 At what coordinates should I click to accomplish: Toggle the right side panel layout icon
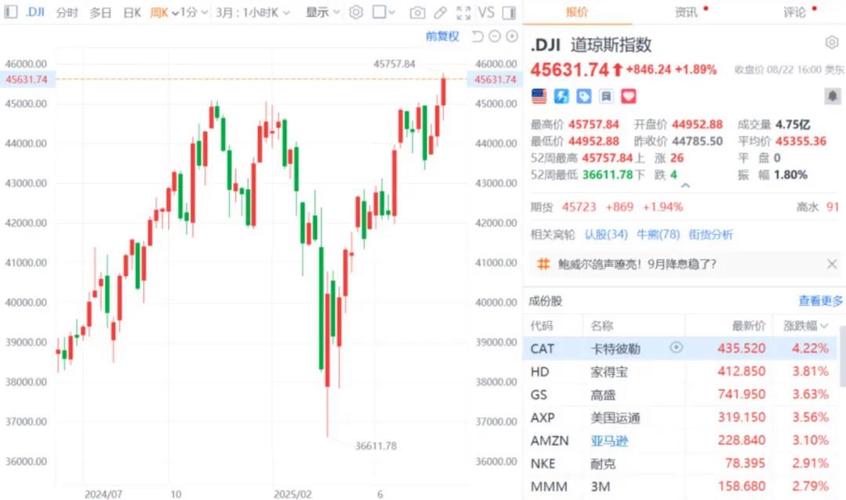click(x=510, y=13)
